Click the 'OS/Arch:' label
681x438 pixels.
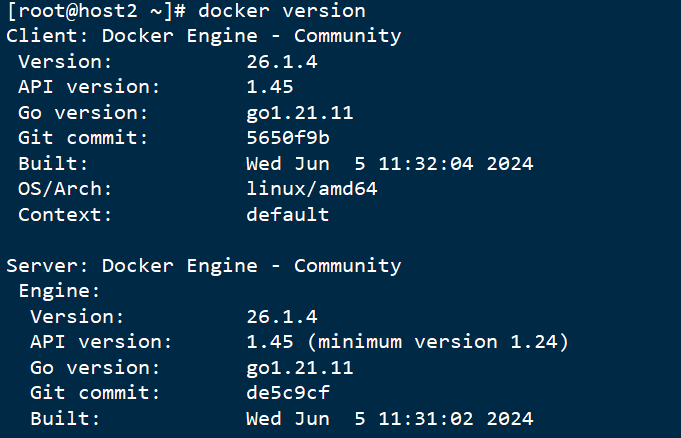coord(65,189)
